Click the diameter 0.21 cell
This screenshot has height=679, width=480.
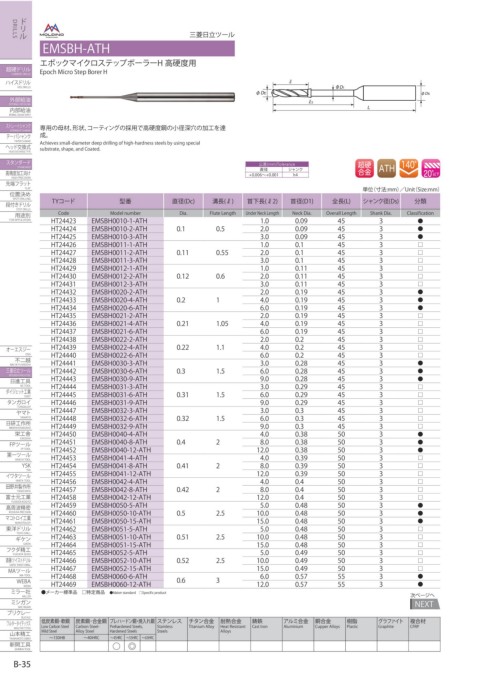click(x=182, y=323)
